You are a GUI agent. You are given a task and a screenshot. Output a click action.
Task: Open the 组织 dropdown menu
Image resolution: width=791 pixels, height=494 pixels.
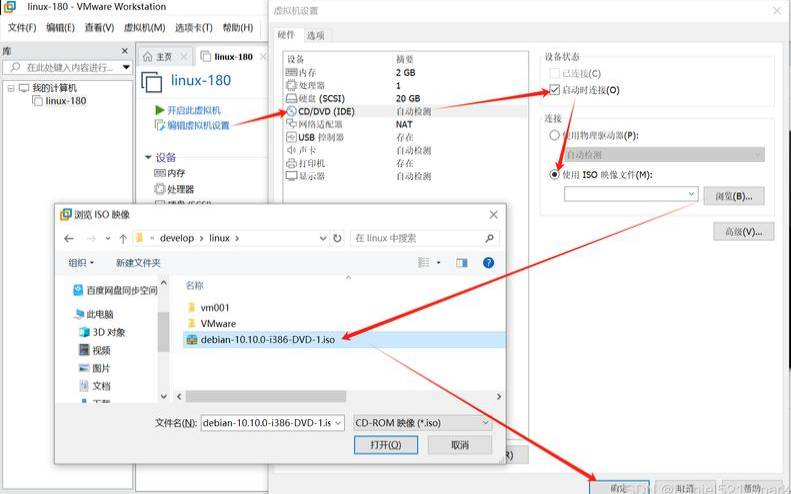(81, 263)
